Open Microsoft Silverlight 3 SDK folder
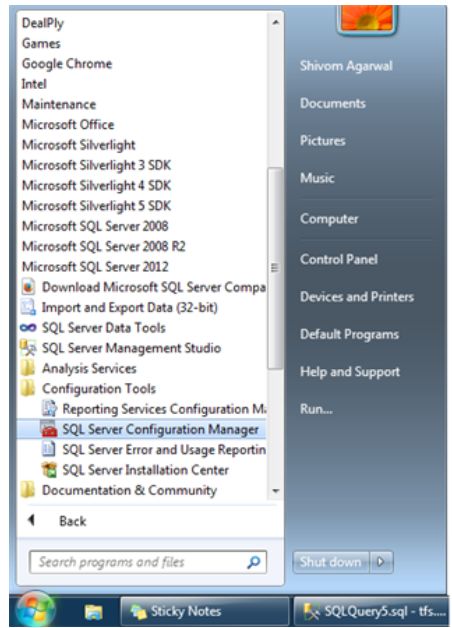 pos(96,165)
